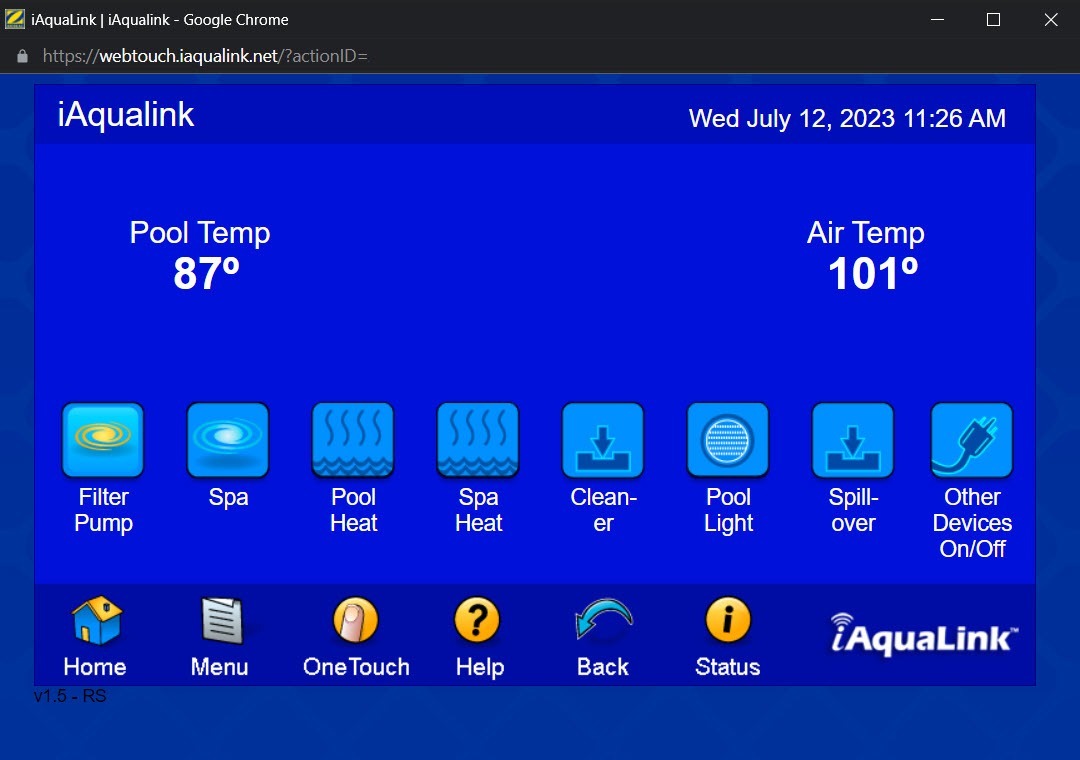Click the Other Devices On/Off label
1080x760 pixels.
click(973, 523)
